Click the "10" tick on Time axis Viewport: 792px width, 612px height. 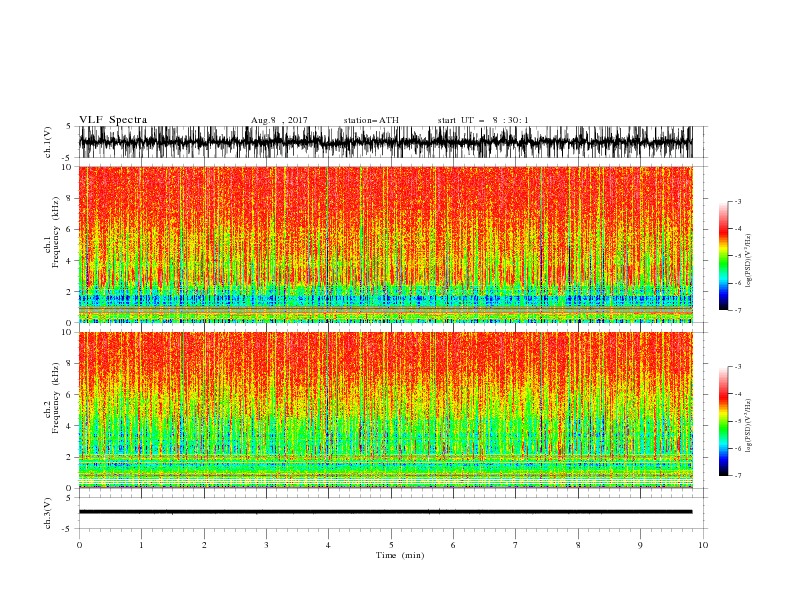pyautogui.click(x=703, y=545)
